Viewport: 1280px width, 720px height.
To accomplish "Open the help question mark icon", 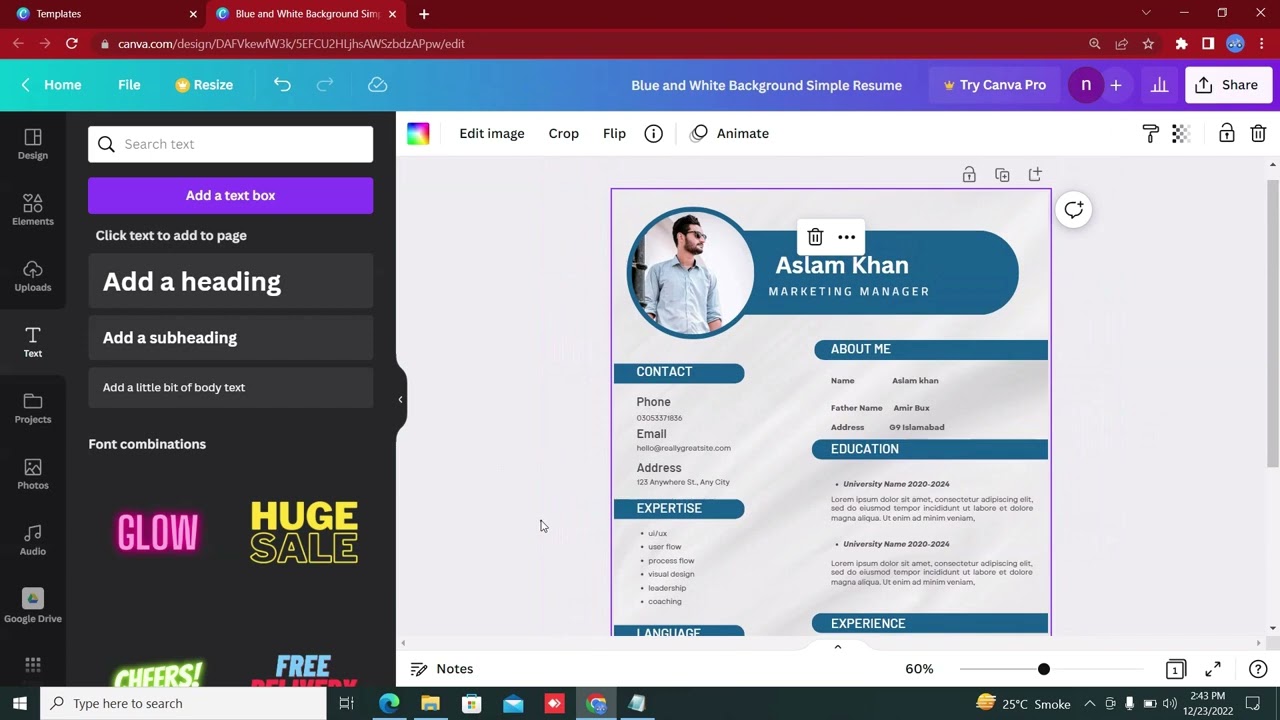I will [x=1258, y=669].
